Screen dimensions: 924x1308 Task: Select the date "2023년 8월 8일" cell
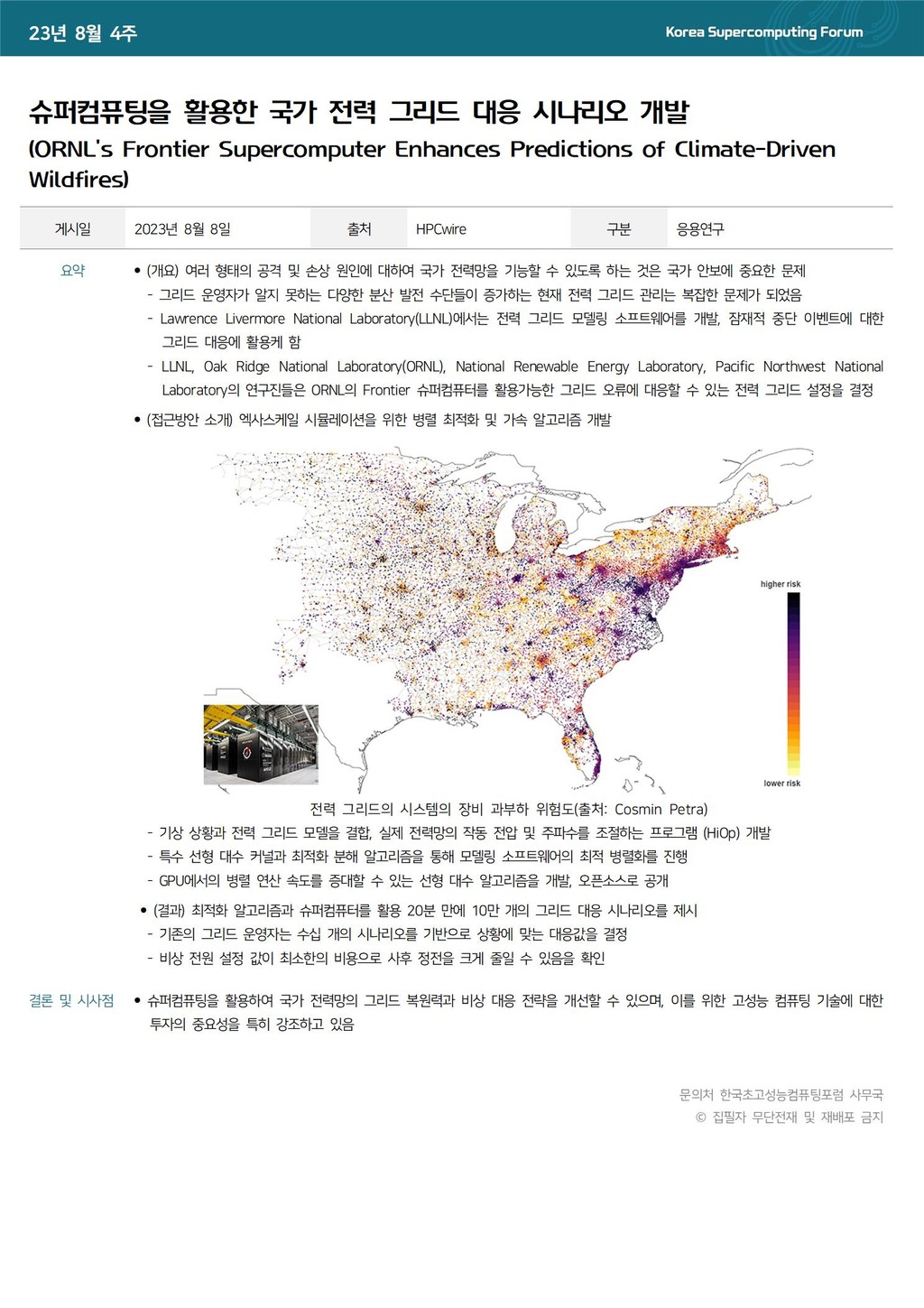tap(182, 229)
